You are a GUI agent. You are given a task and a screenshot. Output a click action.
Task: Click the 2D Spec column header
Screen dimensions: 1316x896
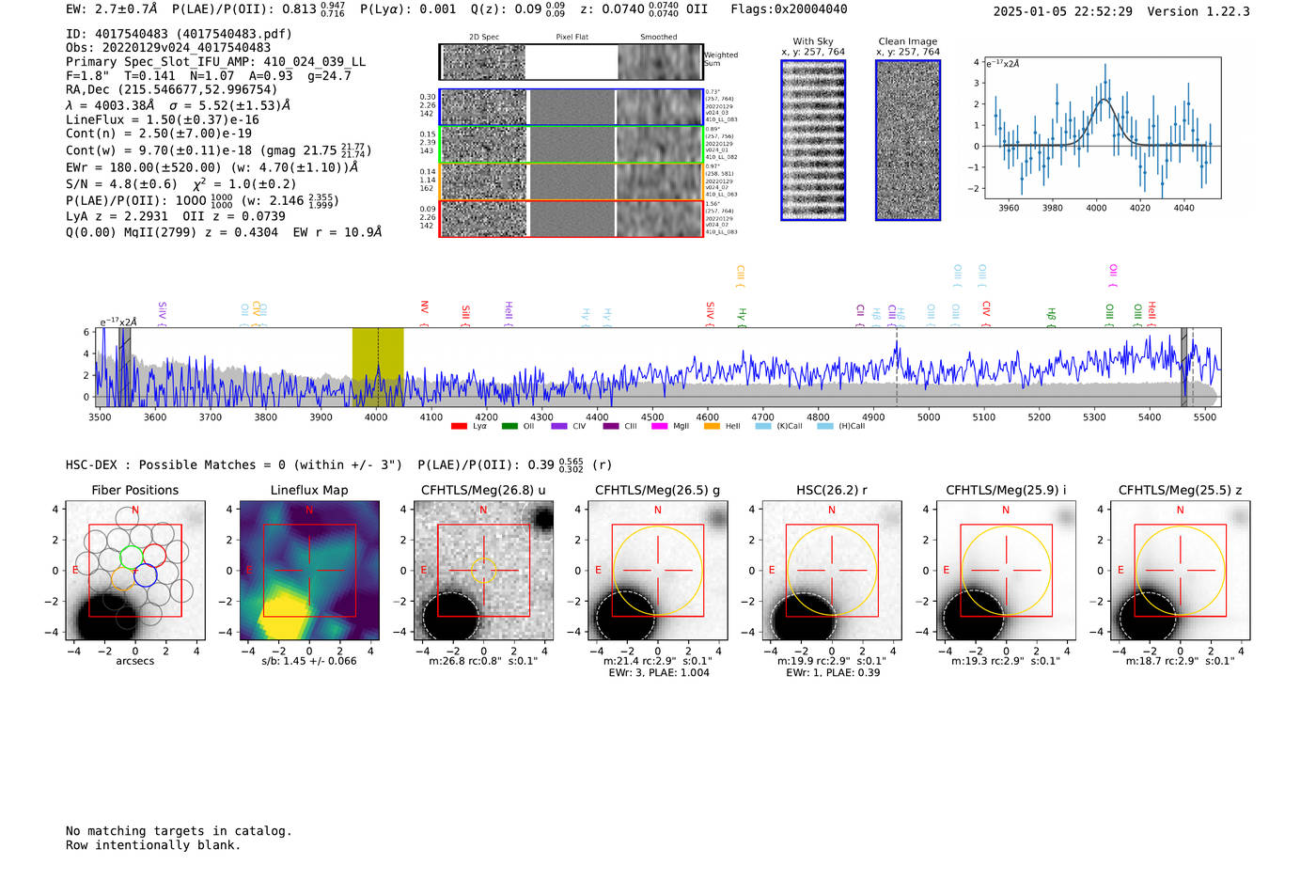click(484, 38)
